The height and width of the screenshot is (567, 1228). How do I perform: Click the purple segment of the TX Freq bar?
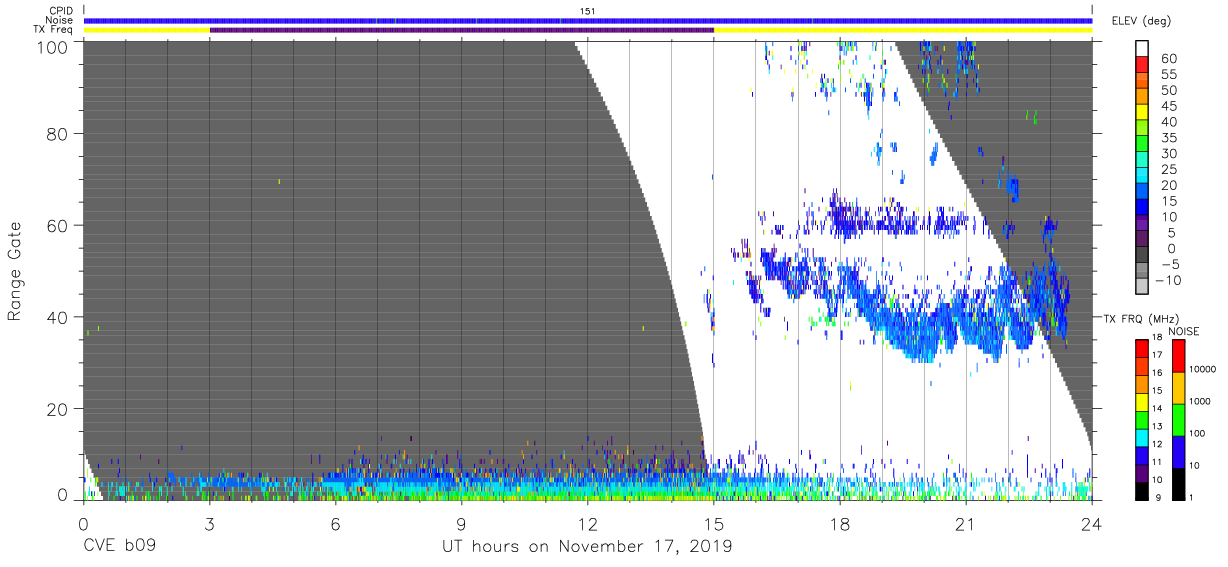(x=462, y=30)
